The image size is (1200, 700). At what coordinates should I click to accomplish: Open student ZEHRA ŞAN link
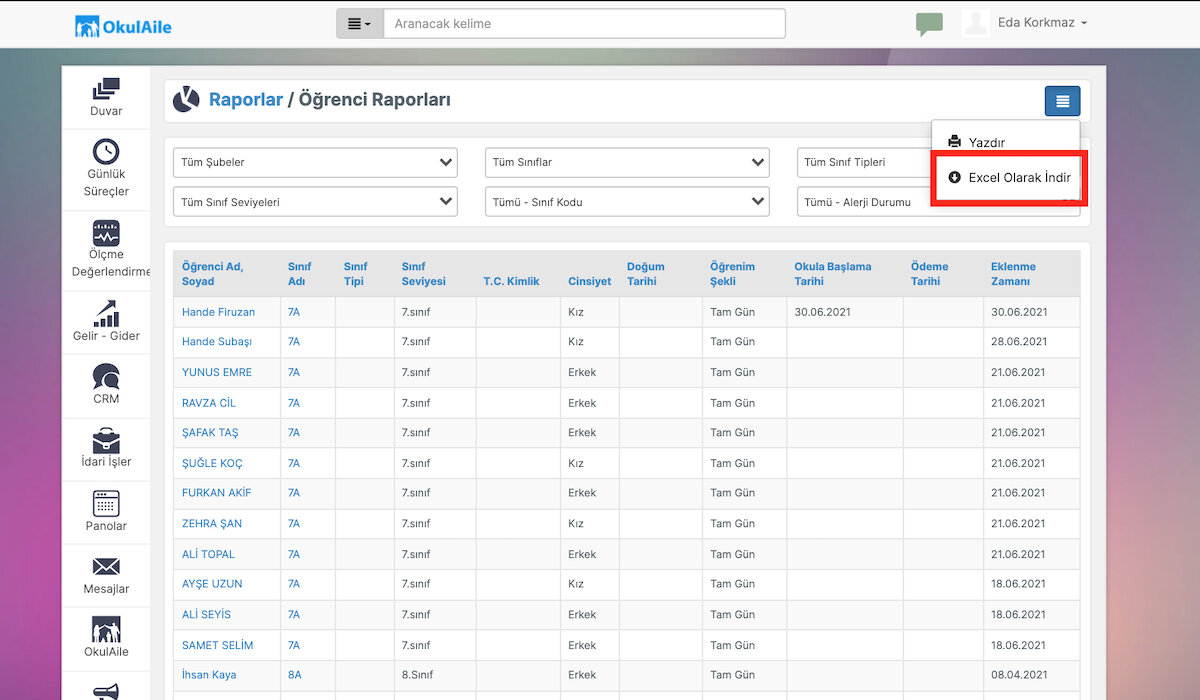click(212, 524)
